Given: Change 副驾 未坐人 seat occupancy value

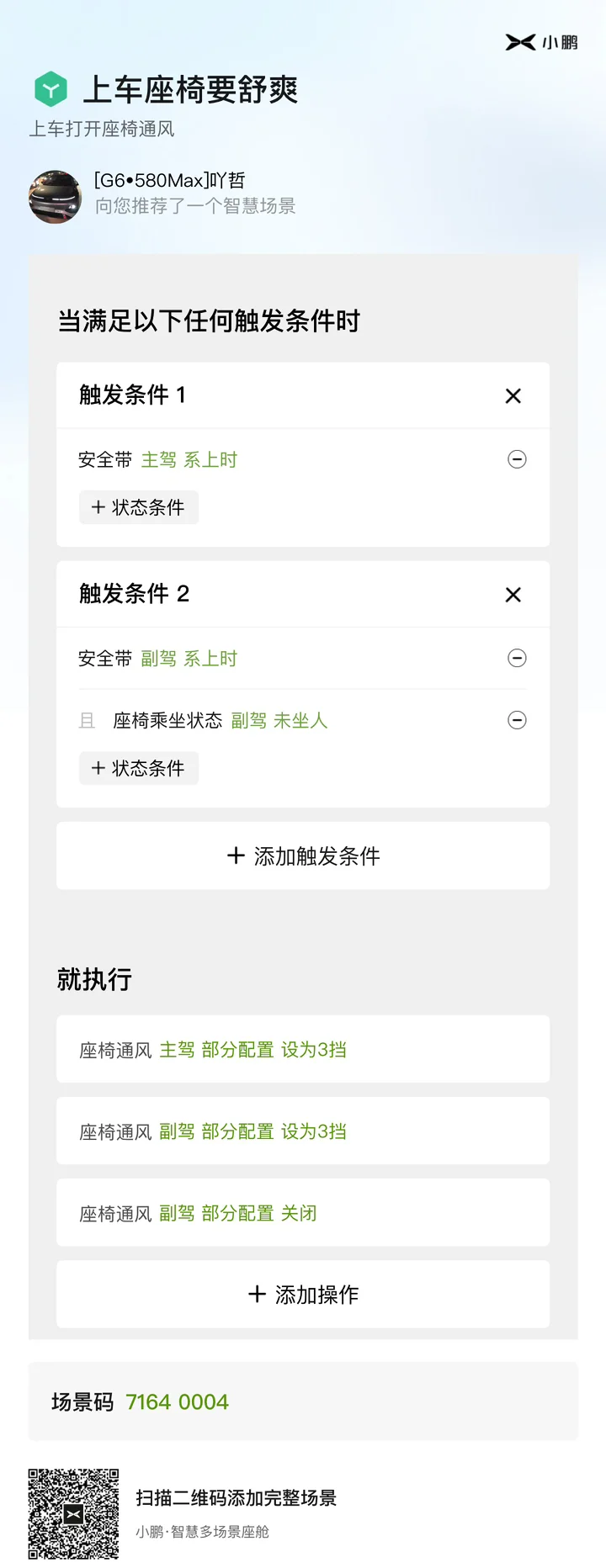Looking at the screenshot, I should [x=279, y=721].
